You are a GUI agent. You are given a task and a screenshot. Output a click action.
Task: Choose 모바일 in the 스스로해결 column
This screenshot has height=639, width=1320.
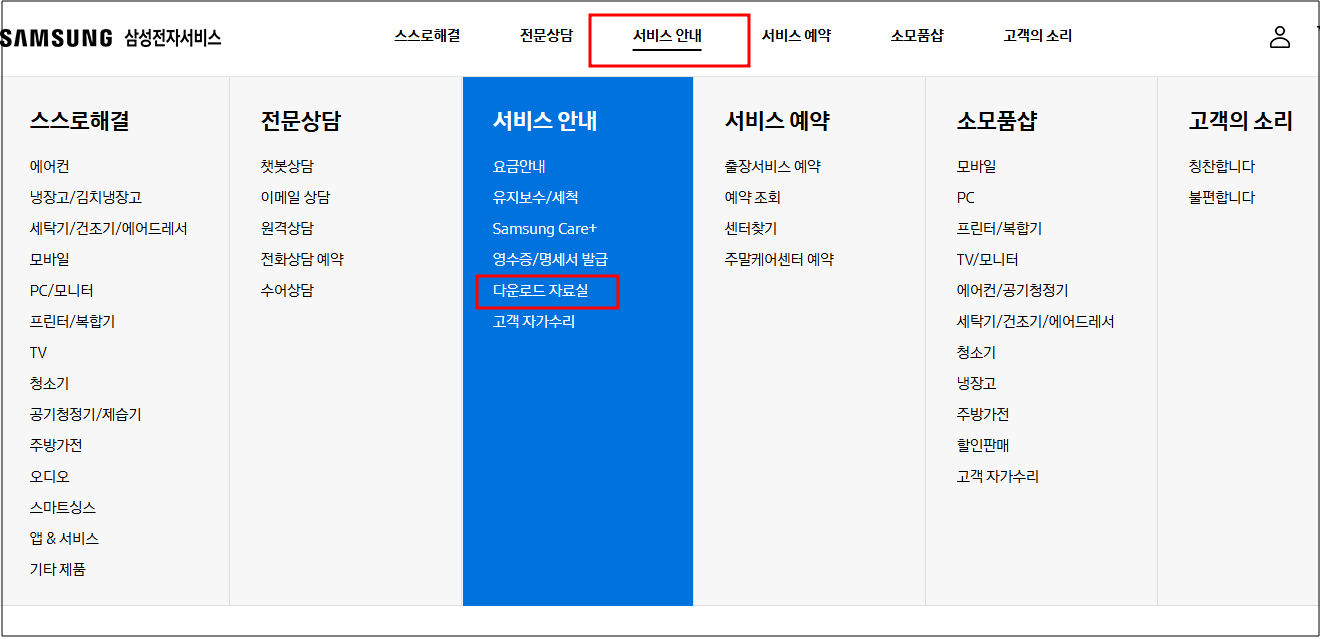(x=50, y=260)
